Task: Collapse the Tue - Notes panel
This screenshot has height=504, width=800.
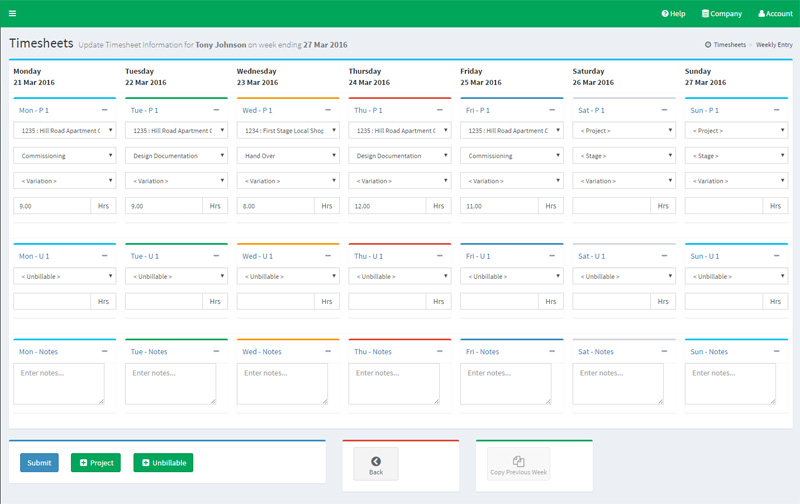Action: (x=216, y=351)
